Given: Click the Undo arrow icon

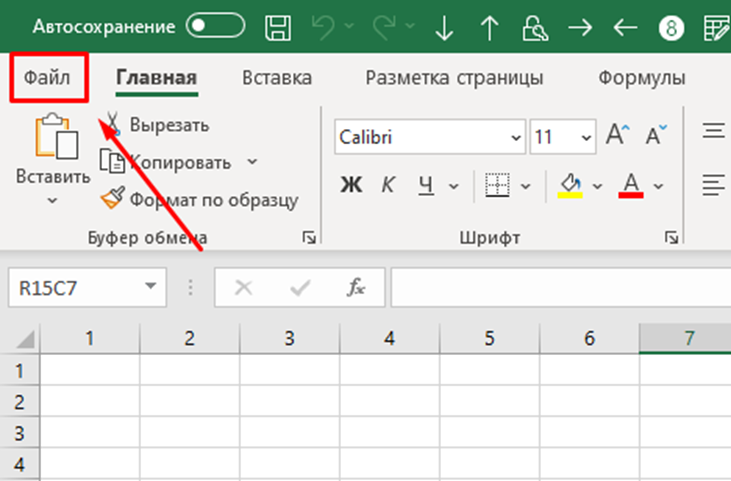Looking at the screenshot, I should point(323,27).
